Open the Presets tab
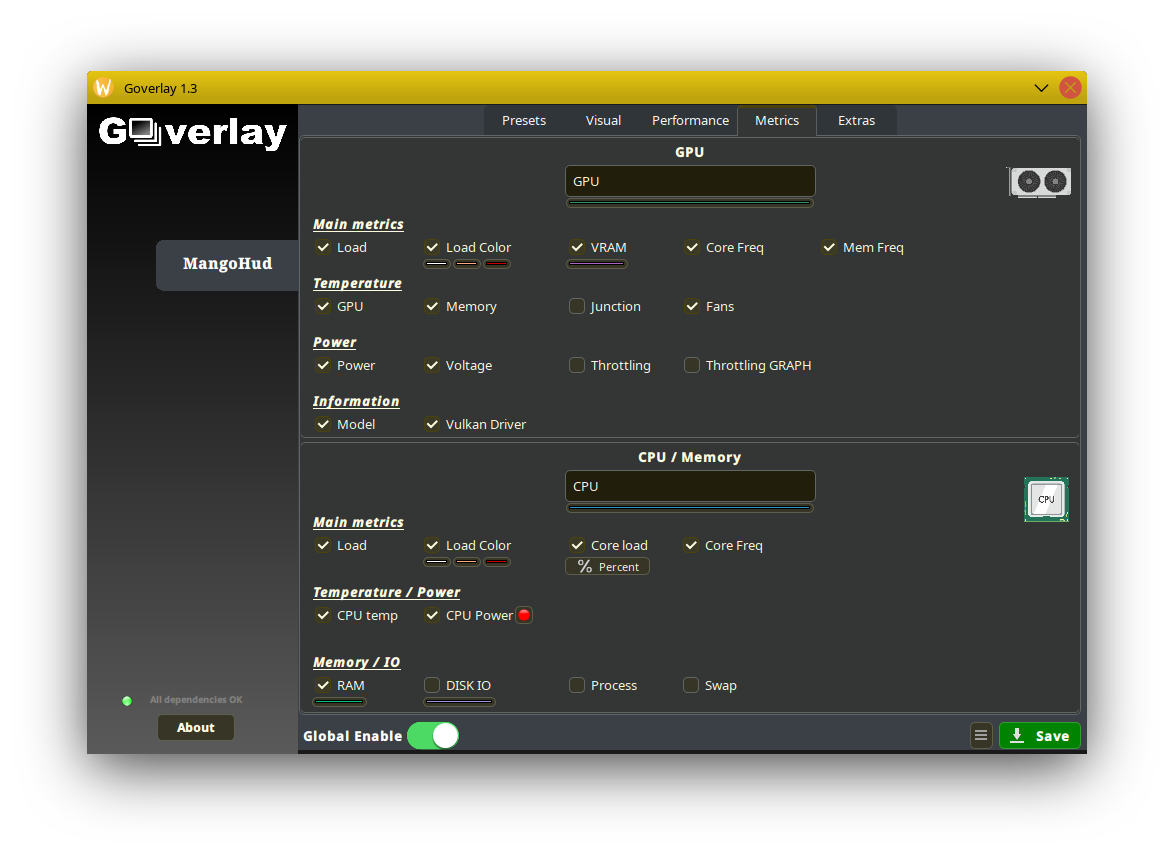This screenshot has width=1174, height=857. tap(523, 121)
